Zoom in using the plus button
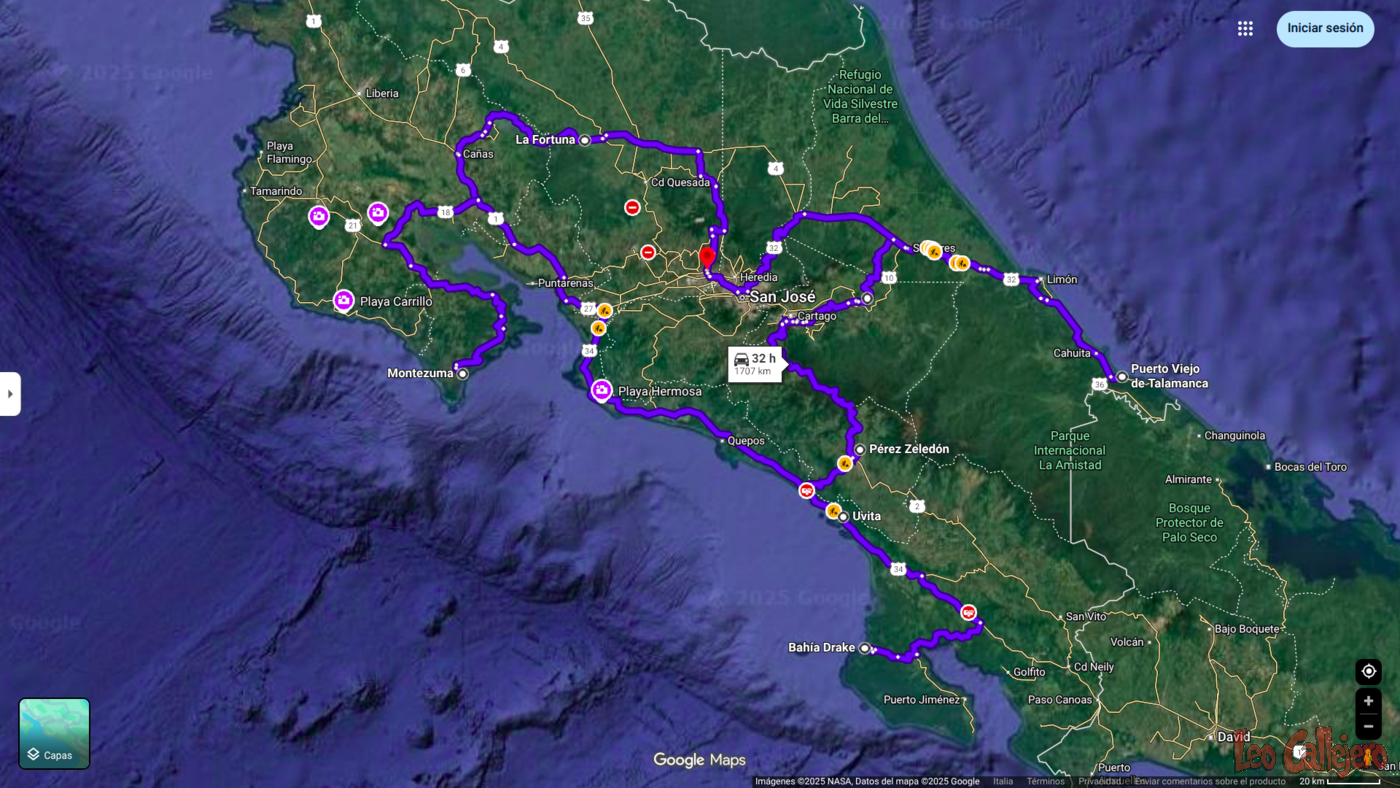The height and width of the screenshot is (788, 1400). [1368, 701]
